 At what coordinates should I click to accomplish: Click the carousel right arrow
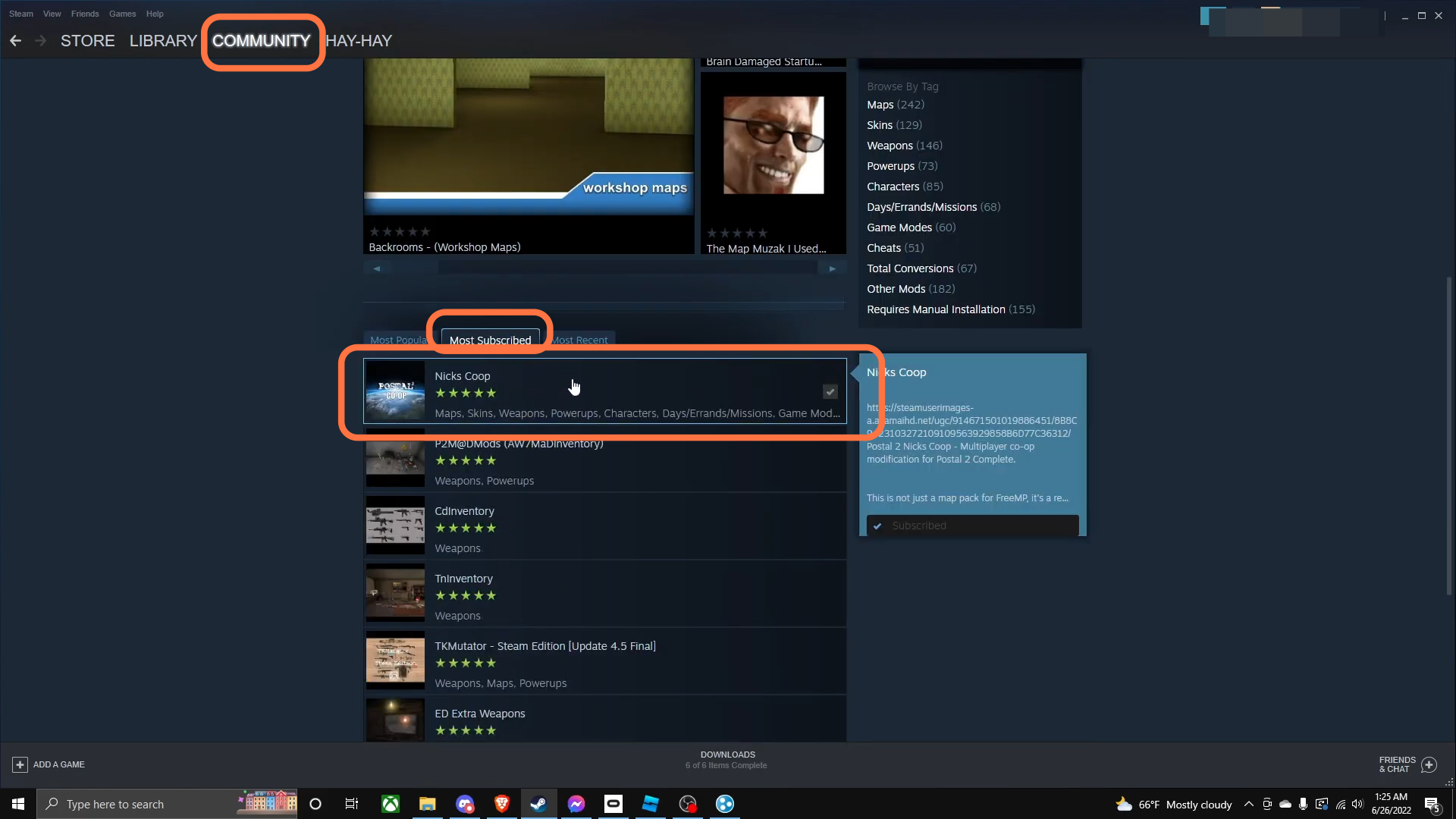coord(832,268)
